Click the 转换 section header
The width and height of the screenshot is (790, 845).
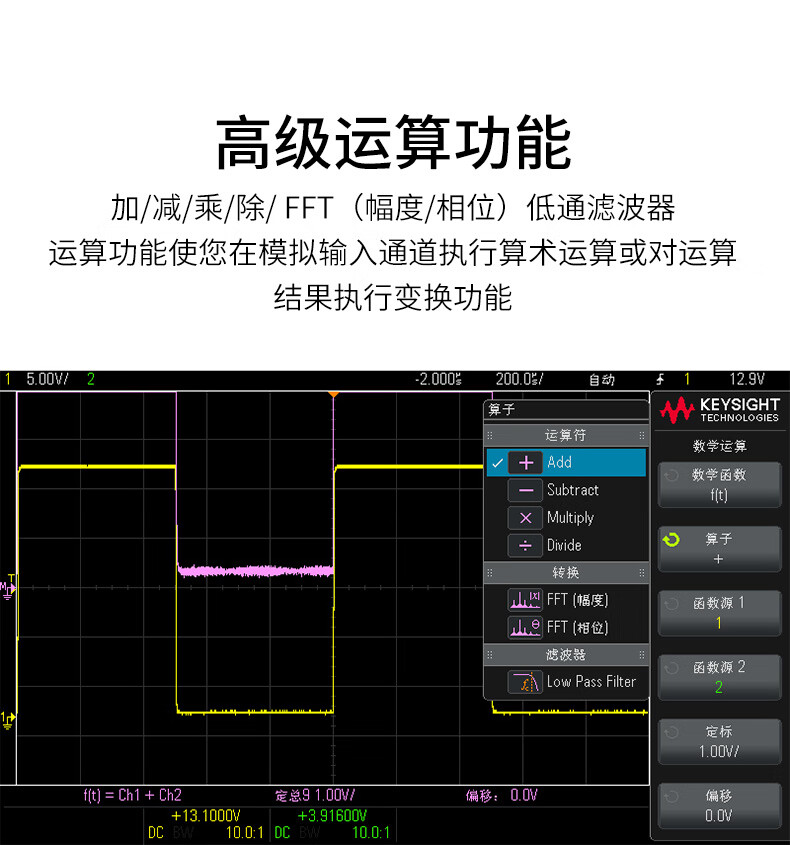click(x=566, y=572)
